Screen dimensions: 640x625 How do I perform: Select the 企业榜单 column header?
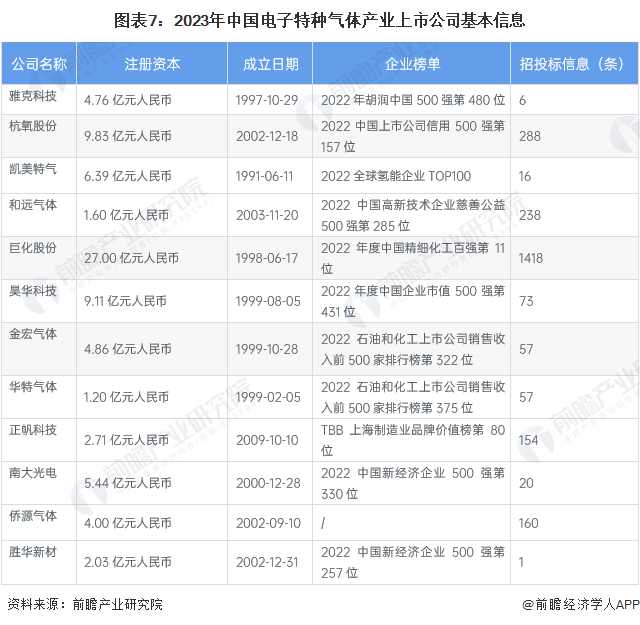(412, 64)
